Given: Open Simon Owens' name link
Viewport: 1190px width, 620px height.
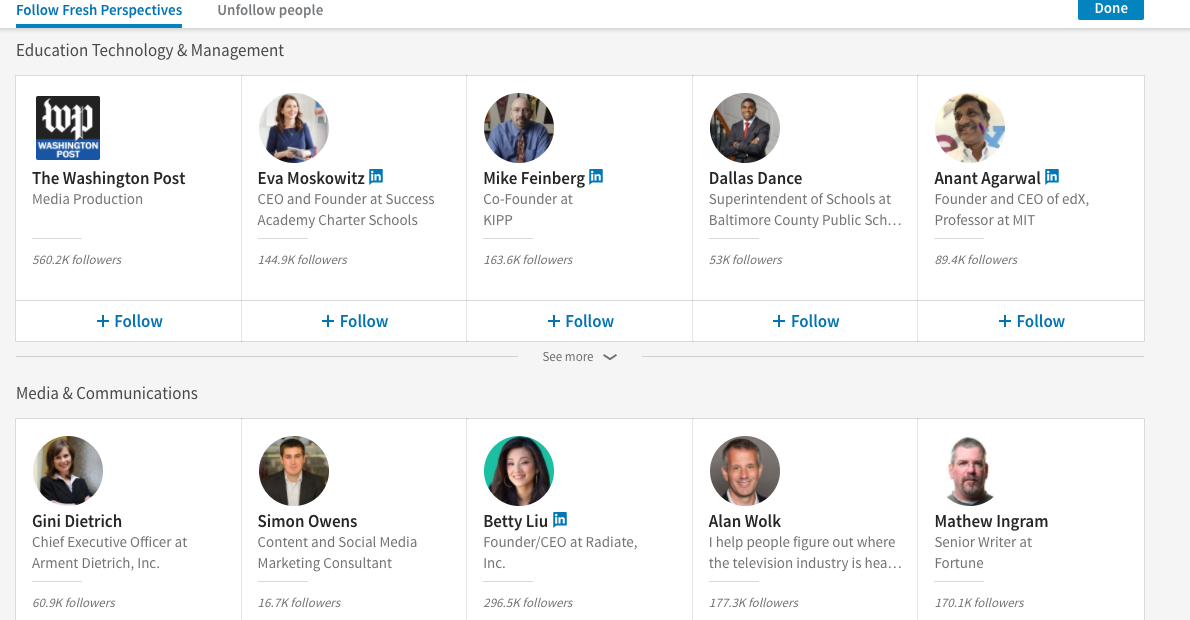Looking at the screenshot, I should pyautogui.click(x=307, y=521).
